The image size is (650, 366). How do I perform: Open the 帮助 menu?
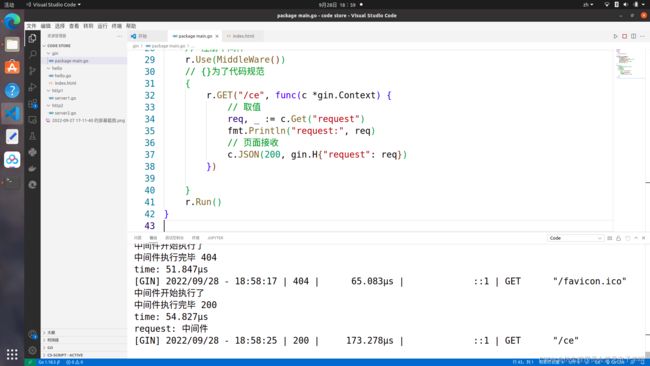point(131,26)
